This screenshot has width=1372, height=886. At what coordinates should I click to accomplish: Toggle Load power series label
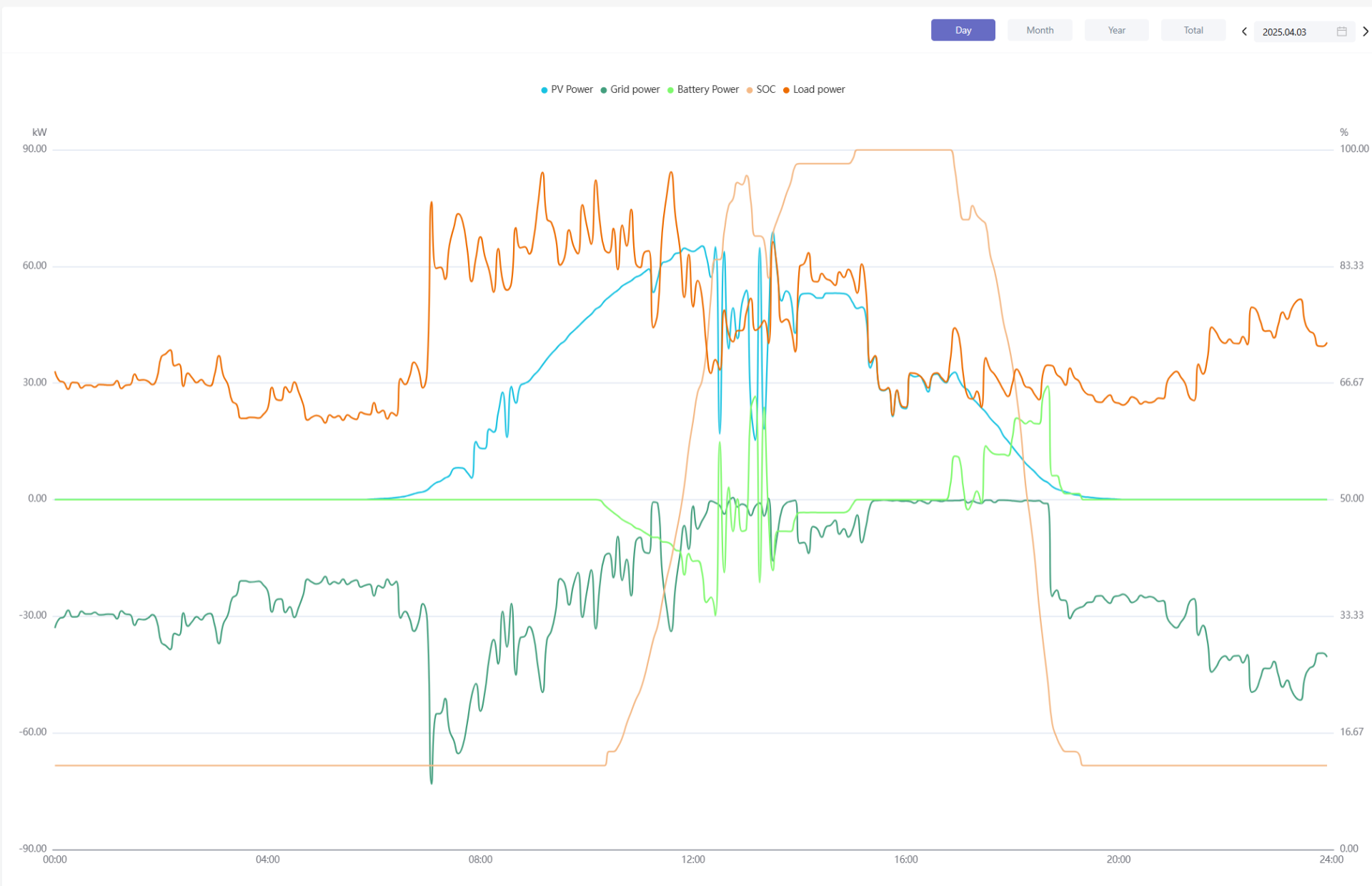tap(819, 89)
